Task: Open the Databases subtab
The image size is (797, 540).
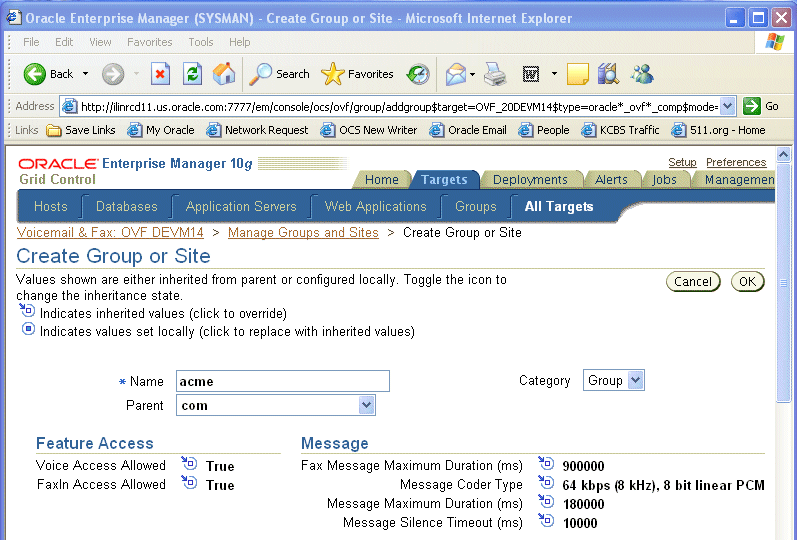Action: (x=127, y=206)
